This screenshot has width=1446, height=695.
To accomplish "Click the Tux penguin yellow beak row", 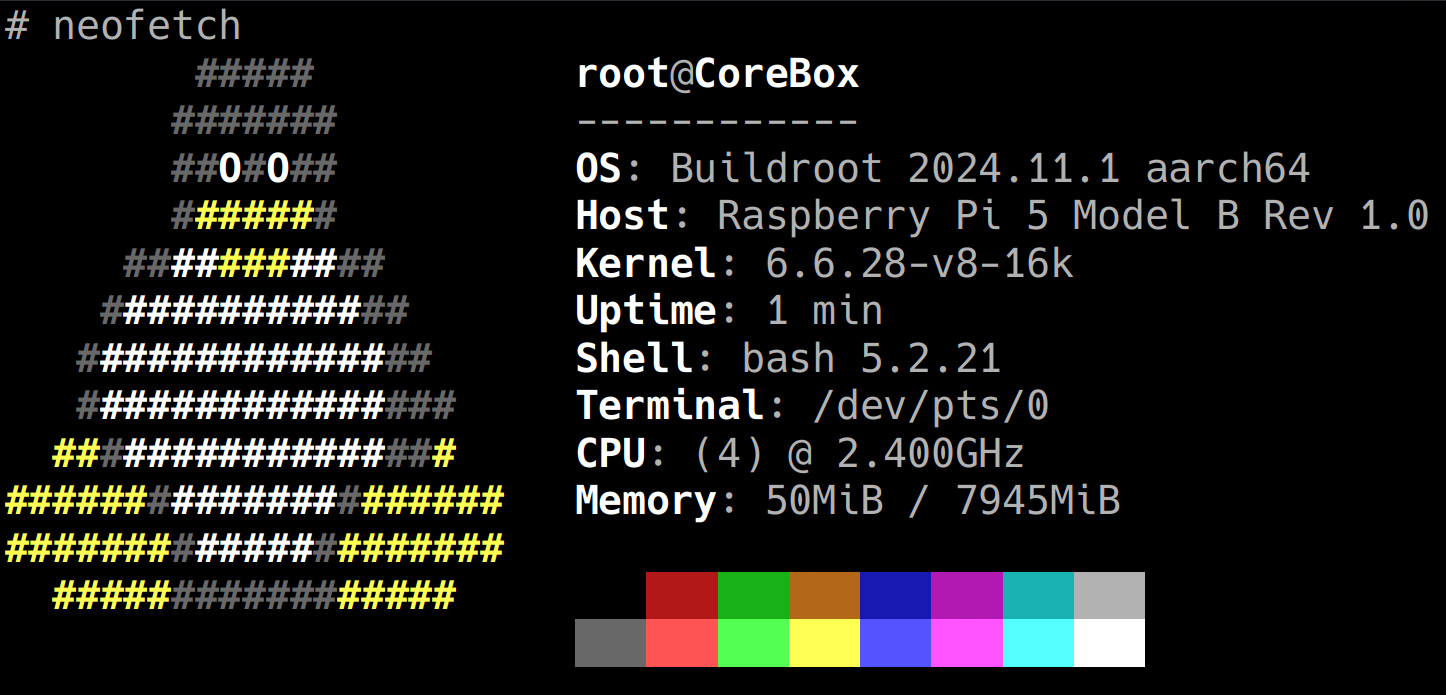I will [254, 216].
